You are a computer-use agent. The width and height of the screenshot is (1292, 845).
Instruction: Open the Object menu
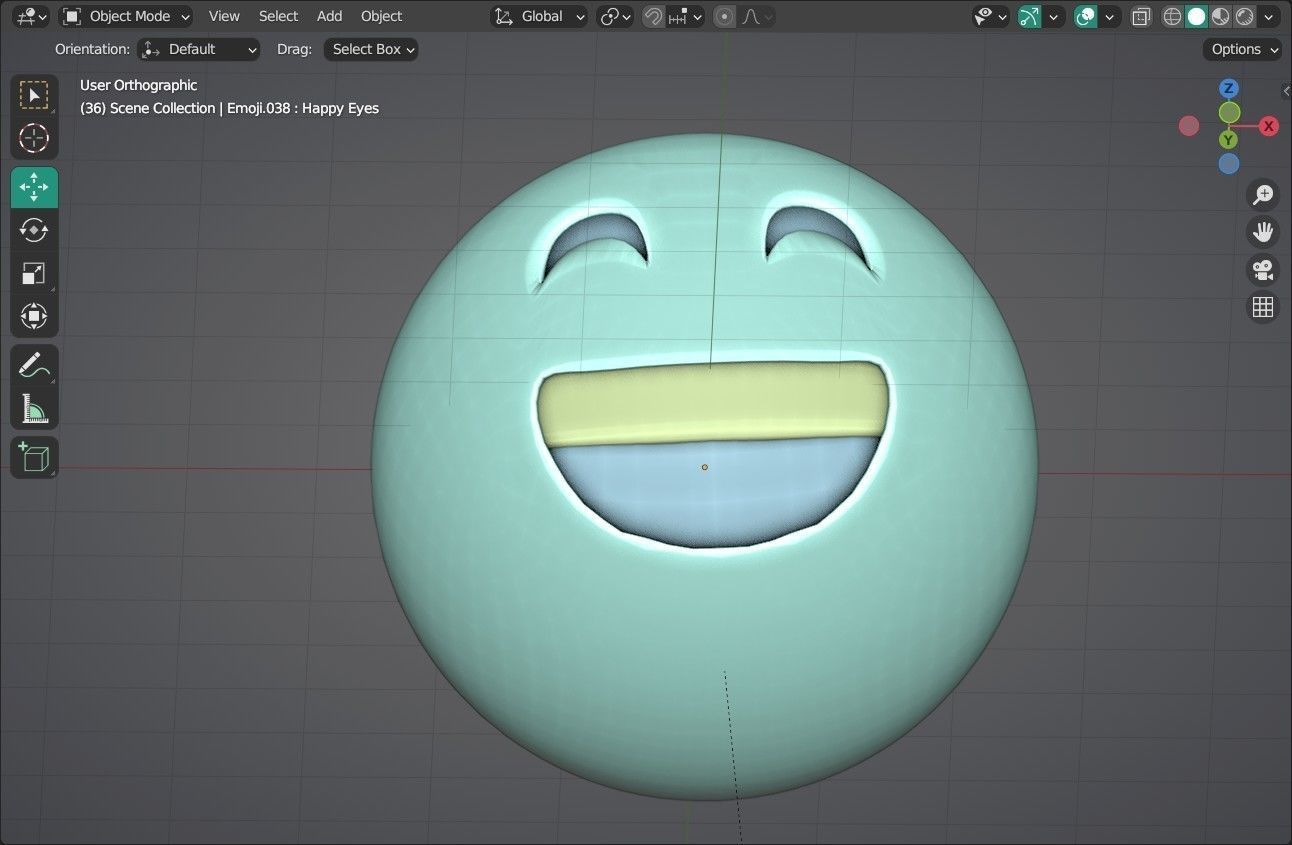[x=381, y=16]
